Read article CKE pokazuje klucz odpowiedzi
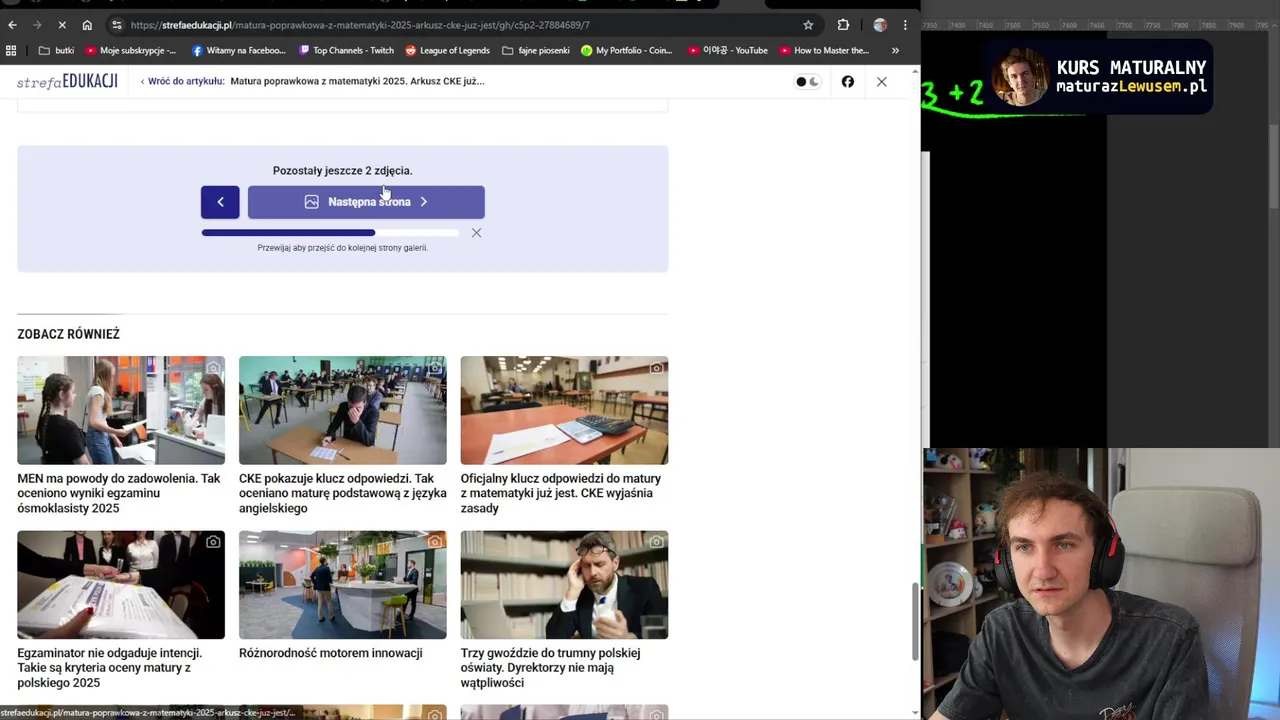Image resolution: width=1280 pixels, height=720 pixels. 343,493
